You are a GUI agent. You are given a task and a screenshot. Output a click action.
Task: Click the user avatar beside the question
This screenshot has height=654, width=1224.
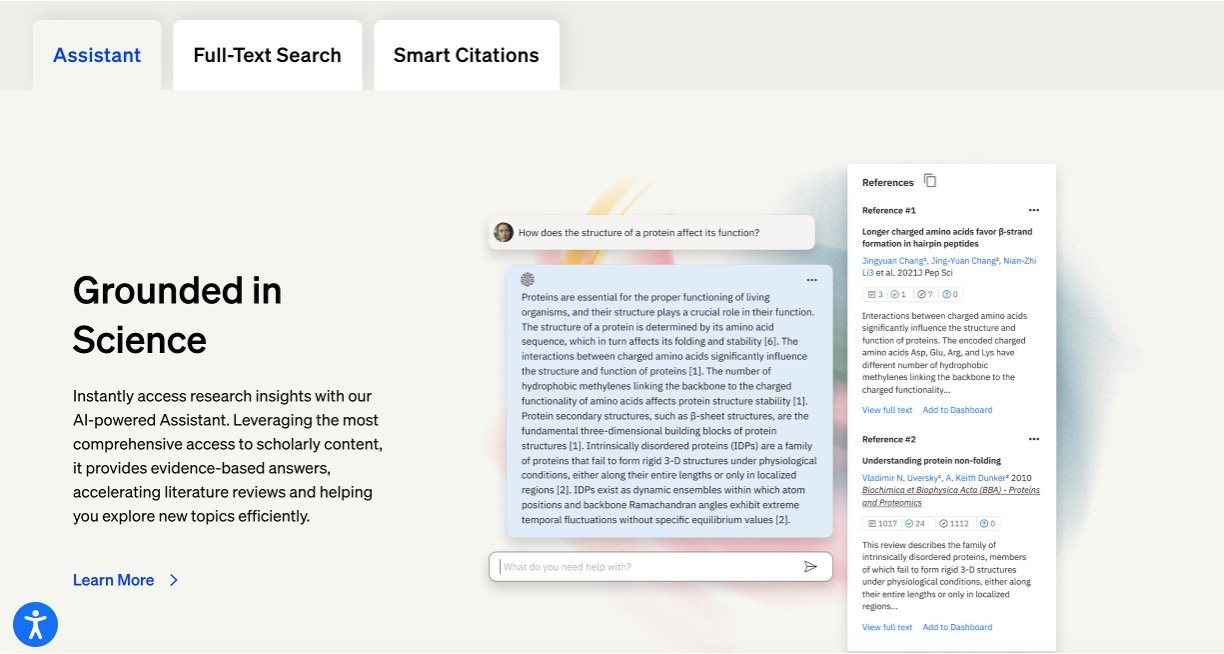click(x=504, y=232)
